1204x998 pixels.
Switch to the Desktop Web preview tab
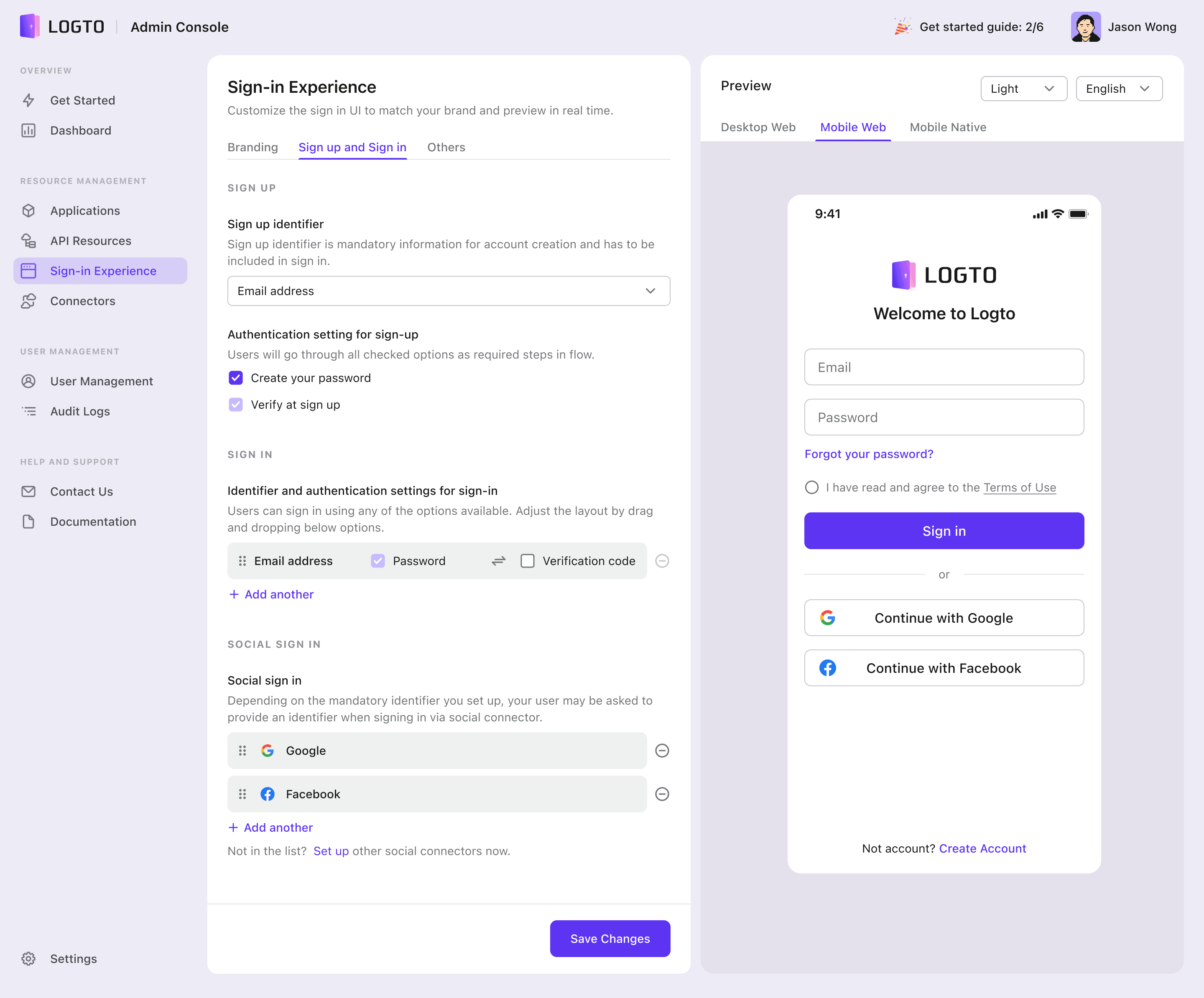(x=758, y=127)
